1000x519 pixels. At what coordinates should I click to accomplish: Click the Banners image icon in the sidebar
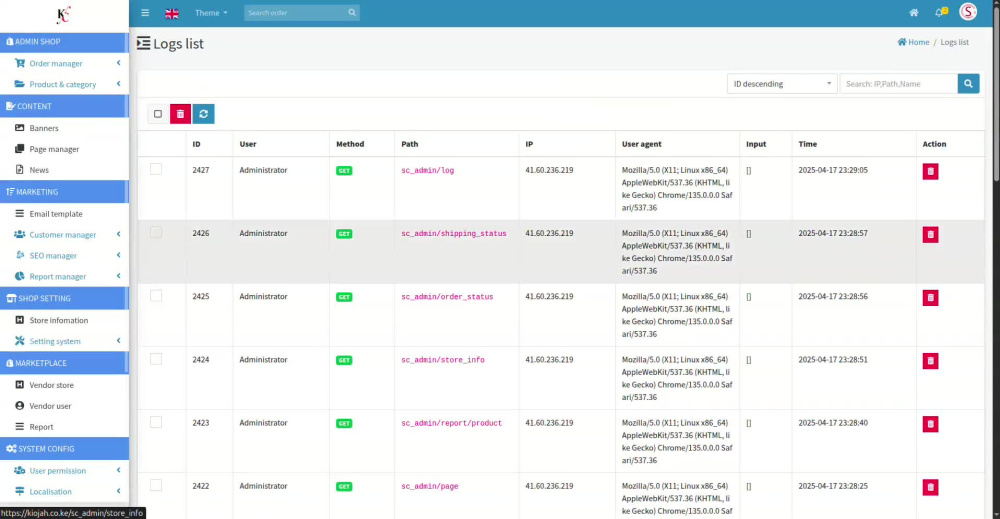pos(20,128)
